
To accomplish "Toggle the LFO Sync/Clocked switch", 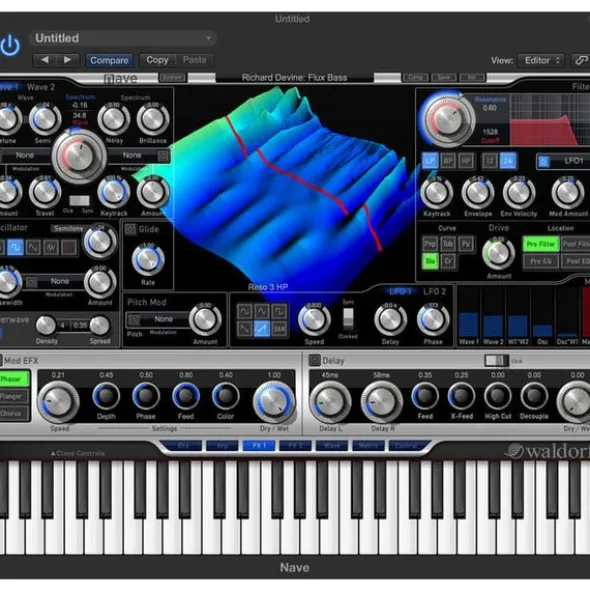I will point(348,318).
